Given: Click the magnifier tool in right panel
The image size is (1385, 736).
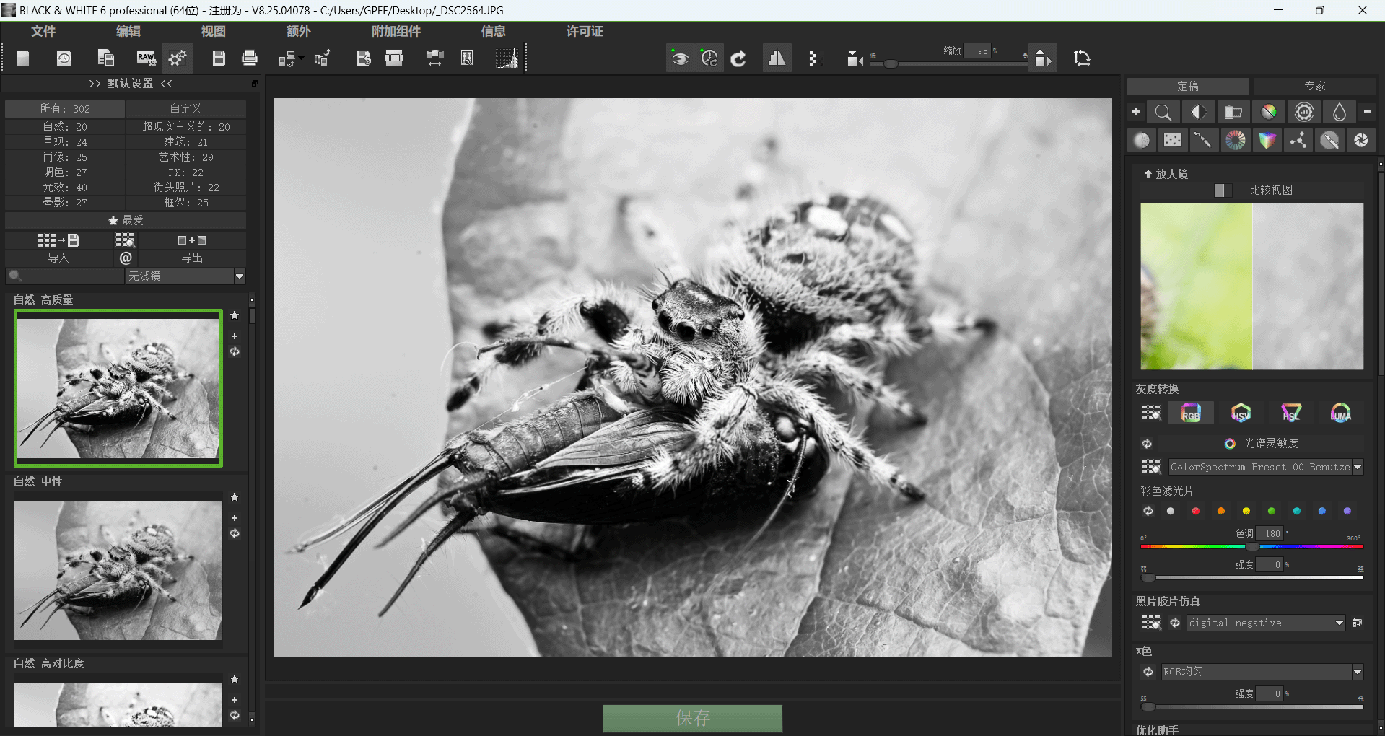Looking at the screenshot, I should pyautogui.click(x=1163, y=113).
